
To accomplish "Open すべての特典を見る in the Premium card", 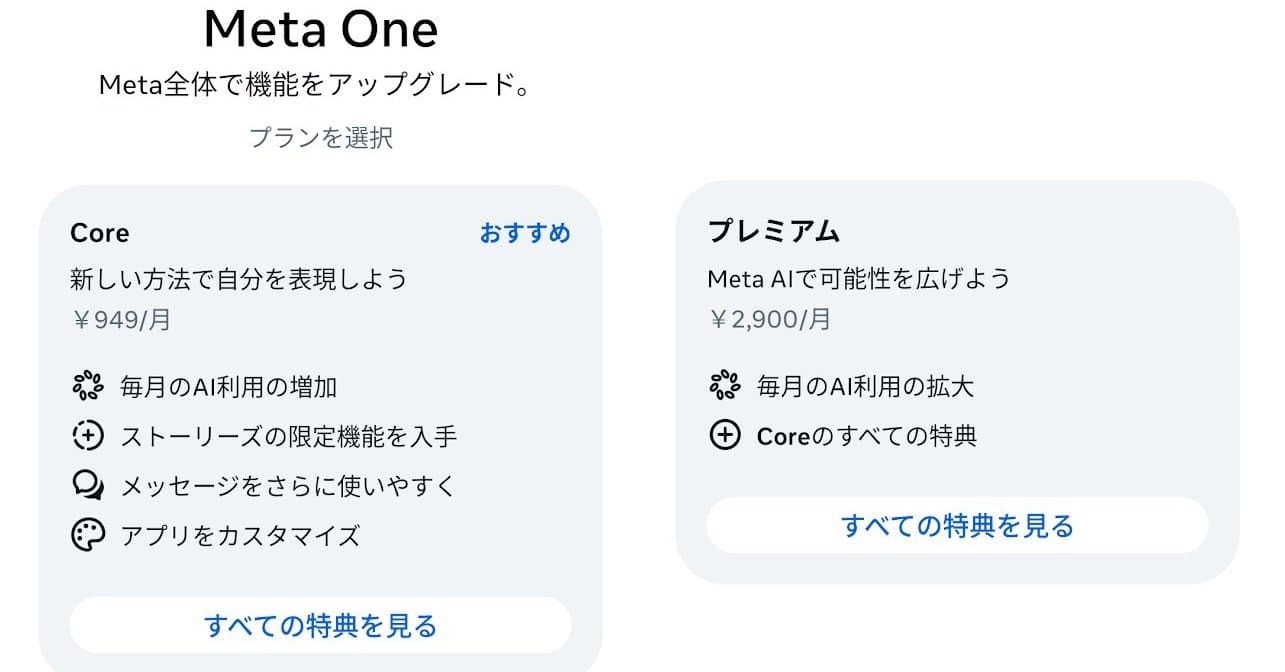I will click(957, 525).
